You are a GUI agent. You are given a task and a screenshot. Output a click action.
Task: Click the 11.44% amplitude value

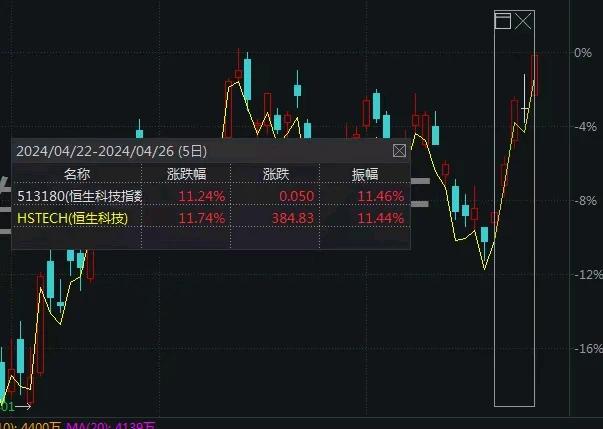381,218
